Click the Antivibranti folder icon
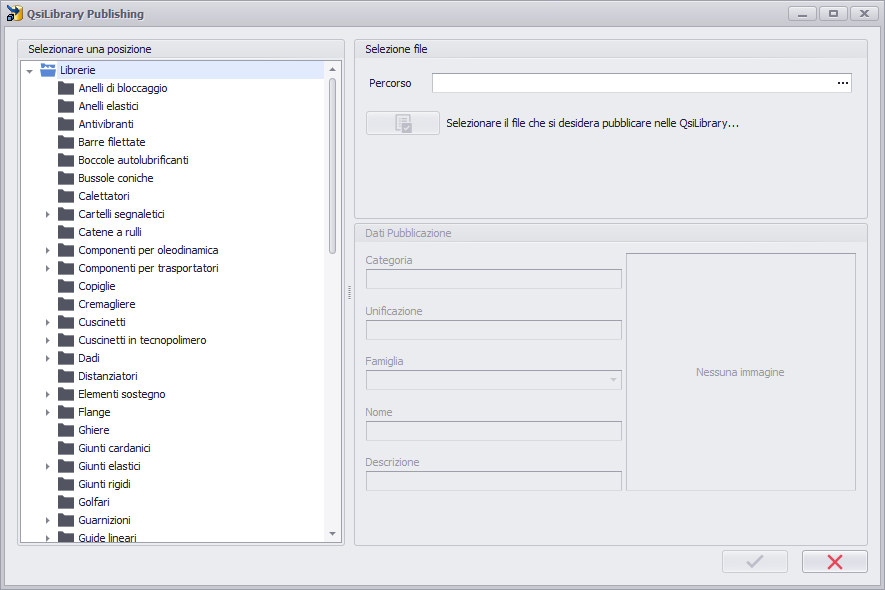 pos(66,124)
